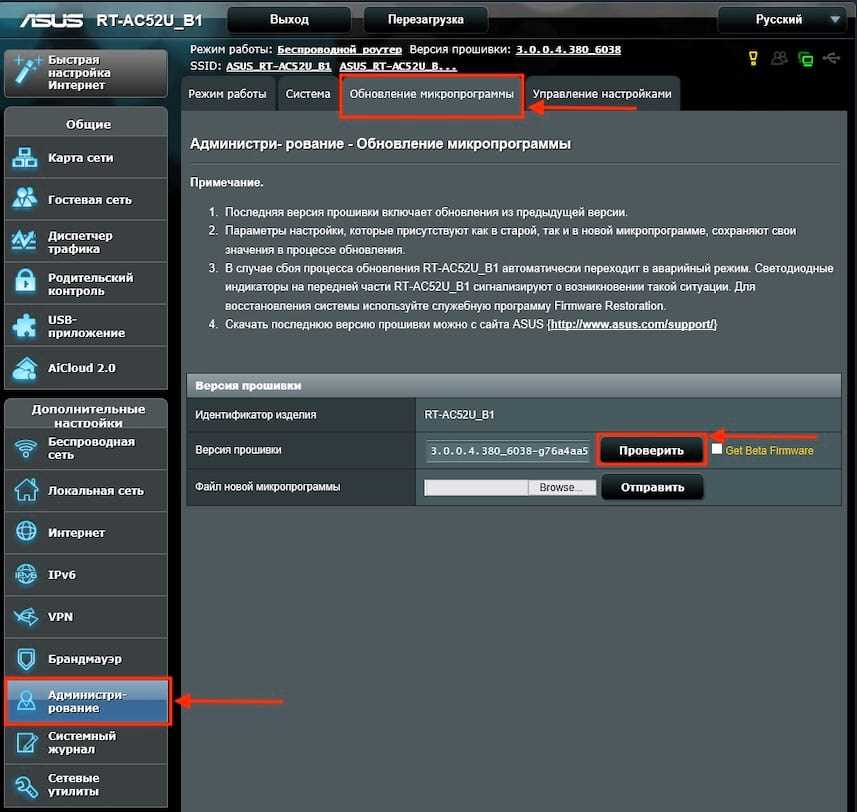Viewport: 857px width, 812px height.
Task: Click the Беспроводная сеть Wi-Fi icon
Action: pos(26,448)
